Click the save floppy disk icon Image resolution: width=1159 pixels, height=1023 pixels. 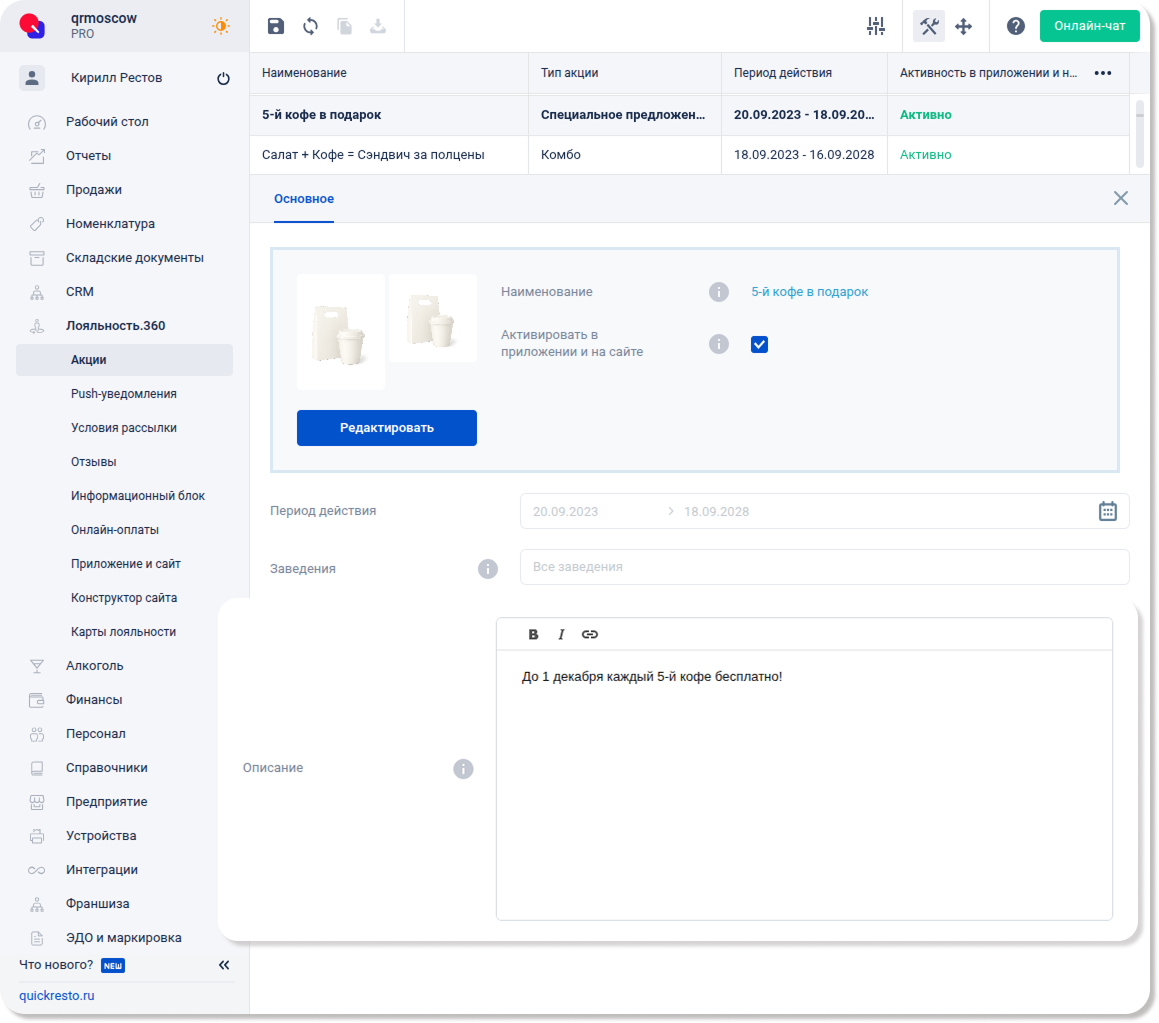coord(276,27)
